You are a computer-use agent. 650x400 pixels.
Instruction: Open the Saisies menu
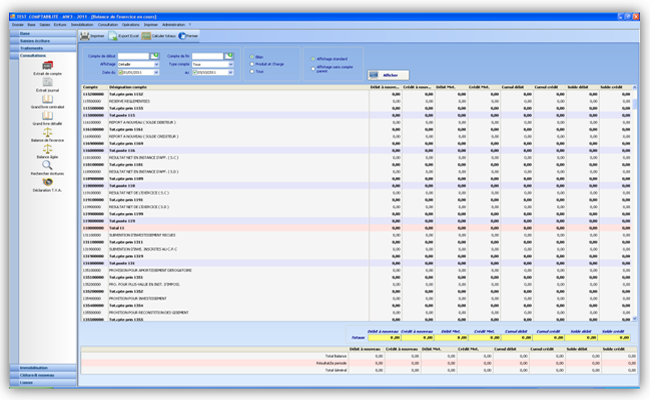[44, 25]
